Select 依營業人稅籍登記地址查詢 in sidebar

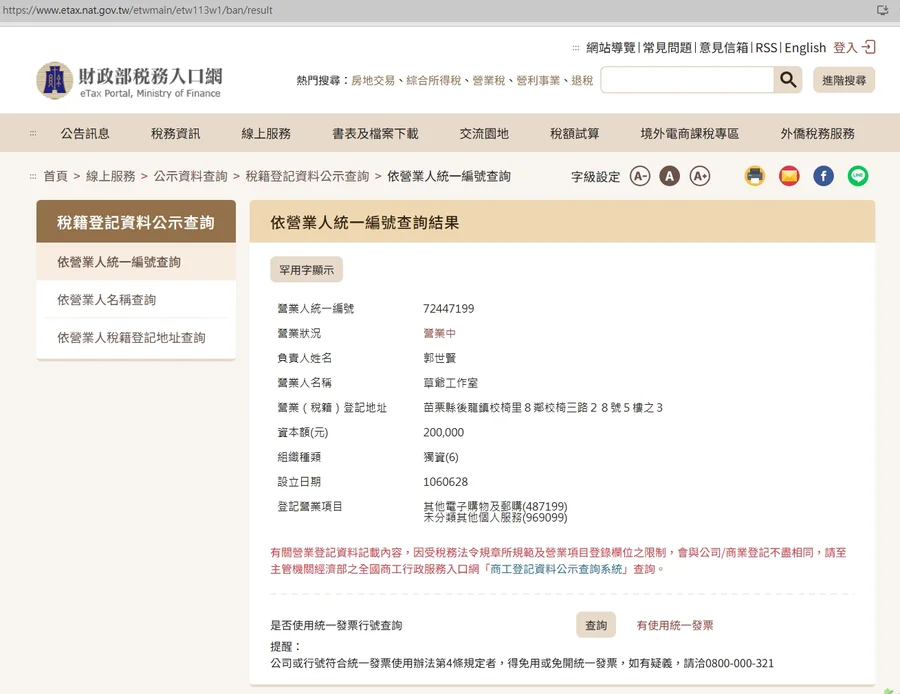[131, 338]
